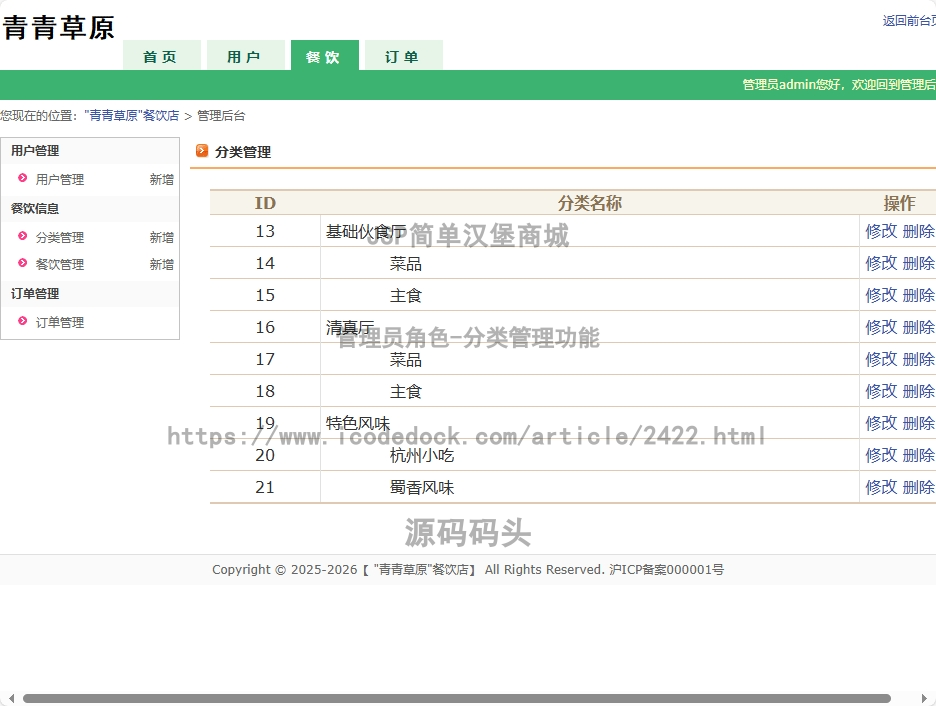This screenshot has width=936, height=706.
Task: Click 删除 for row ID 13
Action: click(x=919, y=231)
